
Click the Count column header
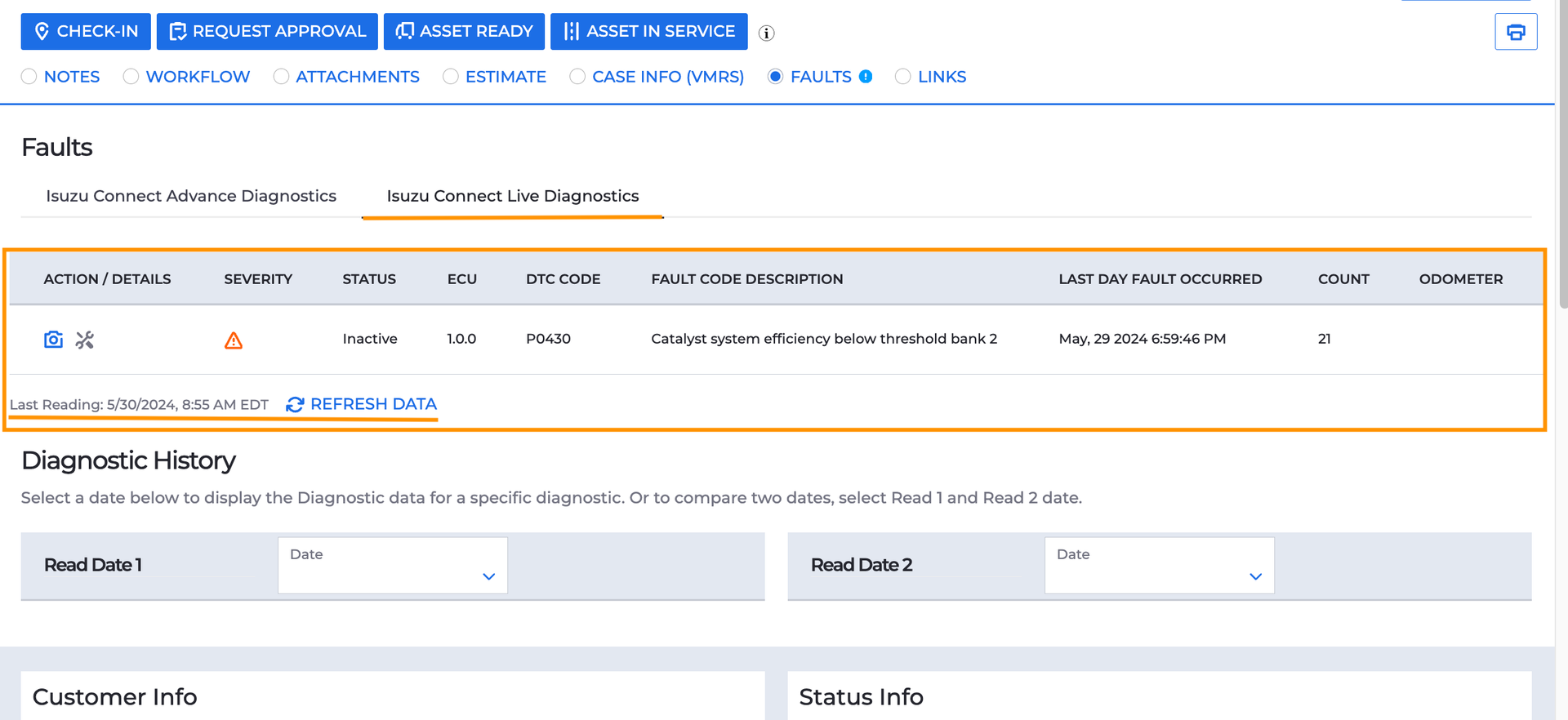[x=1343, y=279]
